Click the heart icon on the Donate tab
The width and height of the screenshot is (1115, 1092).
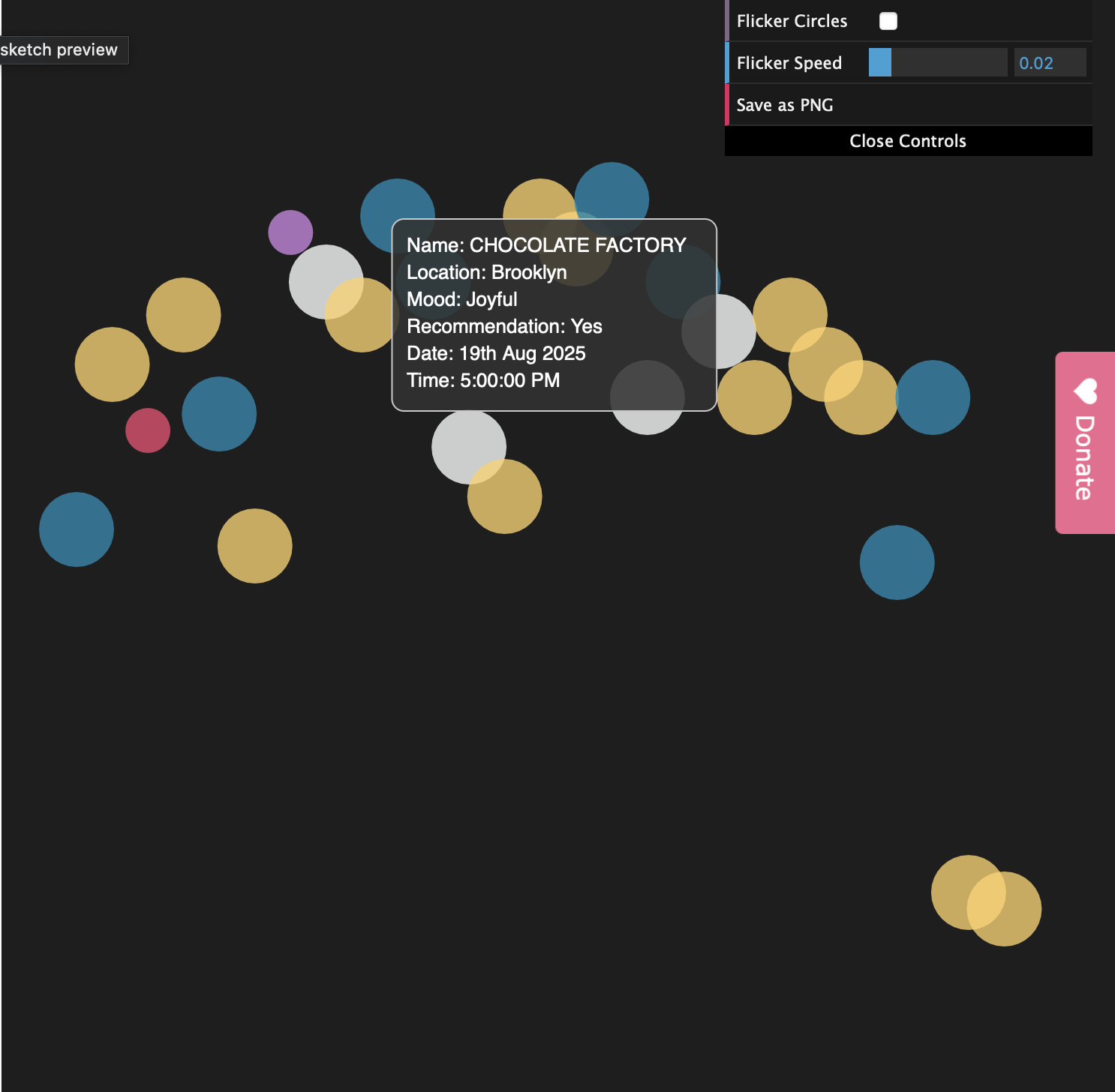tap(1085, 391)
